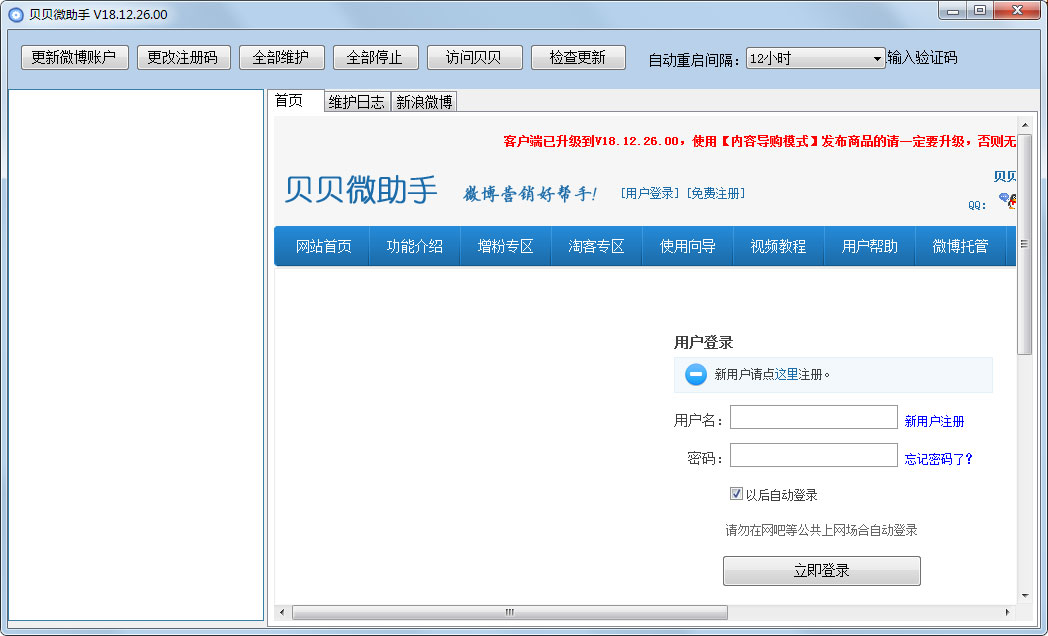Switch to the 新浪微博 tab

point(424,102)
